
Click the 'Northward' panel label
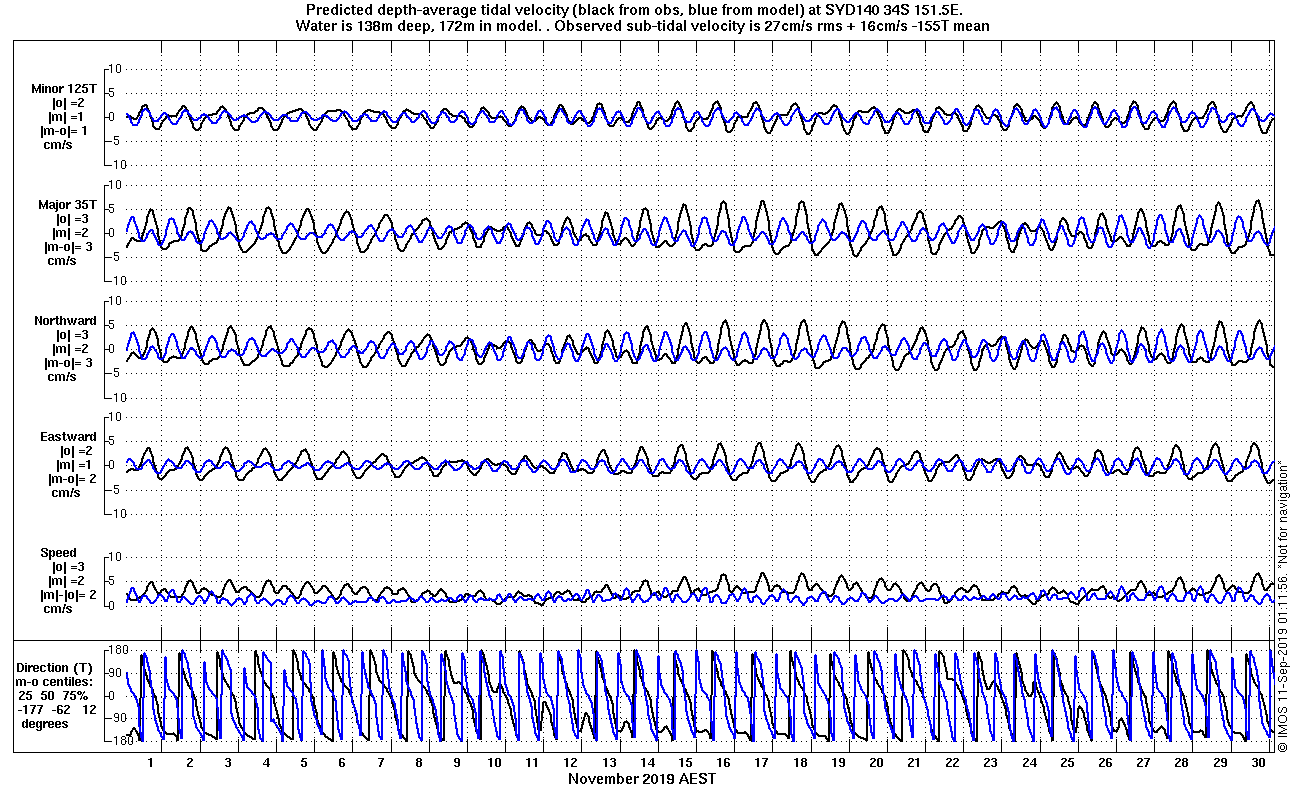(65, 321)
